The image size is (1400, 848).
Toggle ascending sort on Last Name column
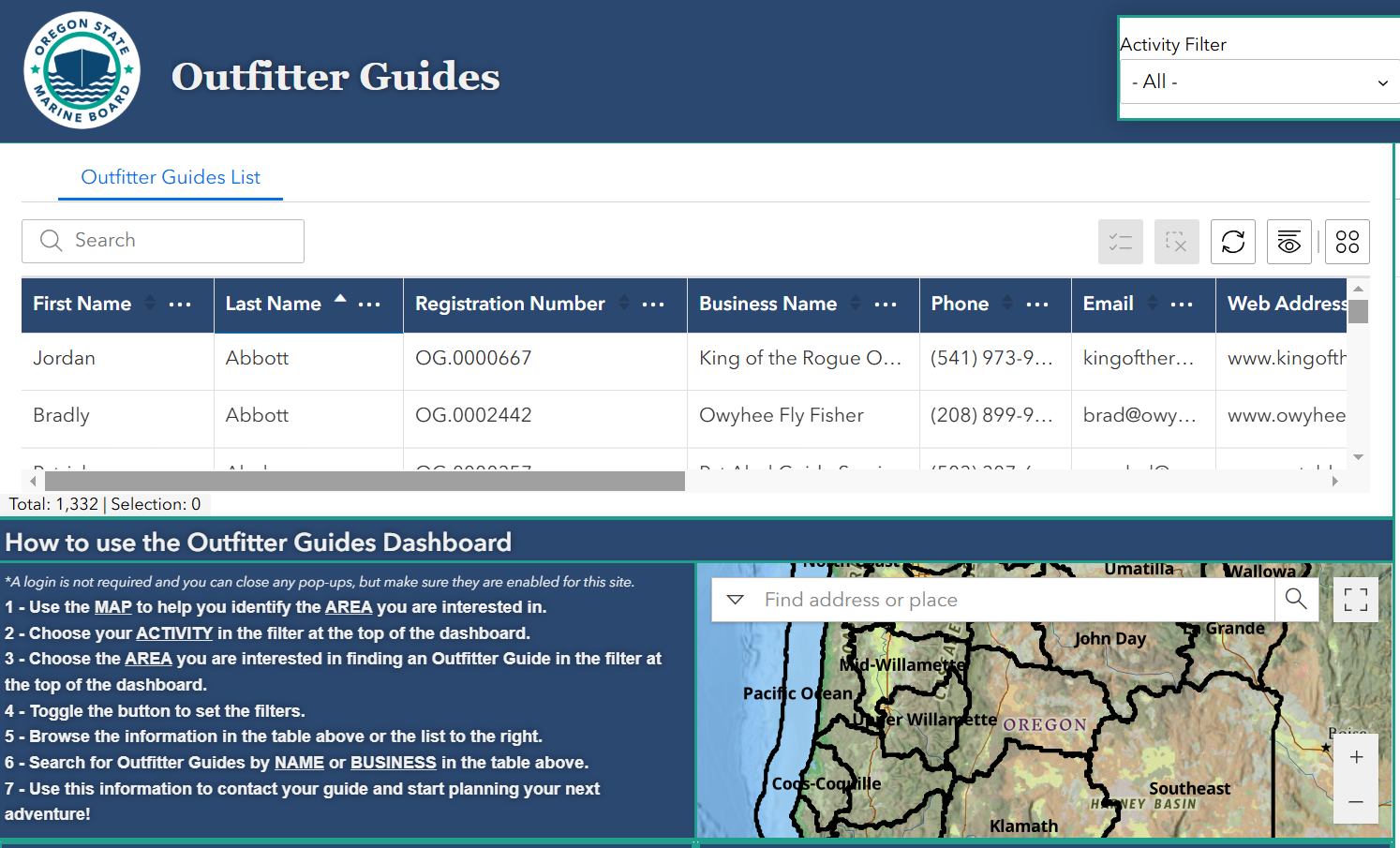pos(339,301)
